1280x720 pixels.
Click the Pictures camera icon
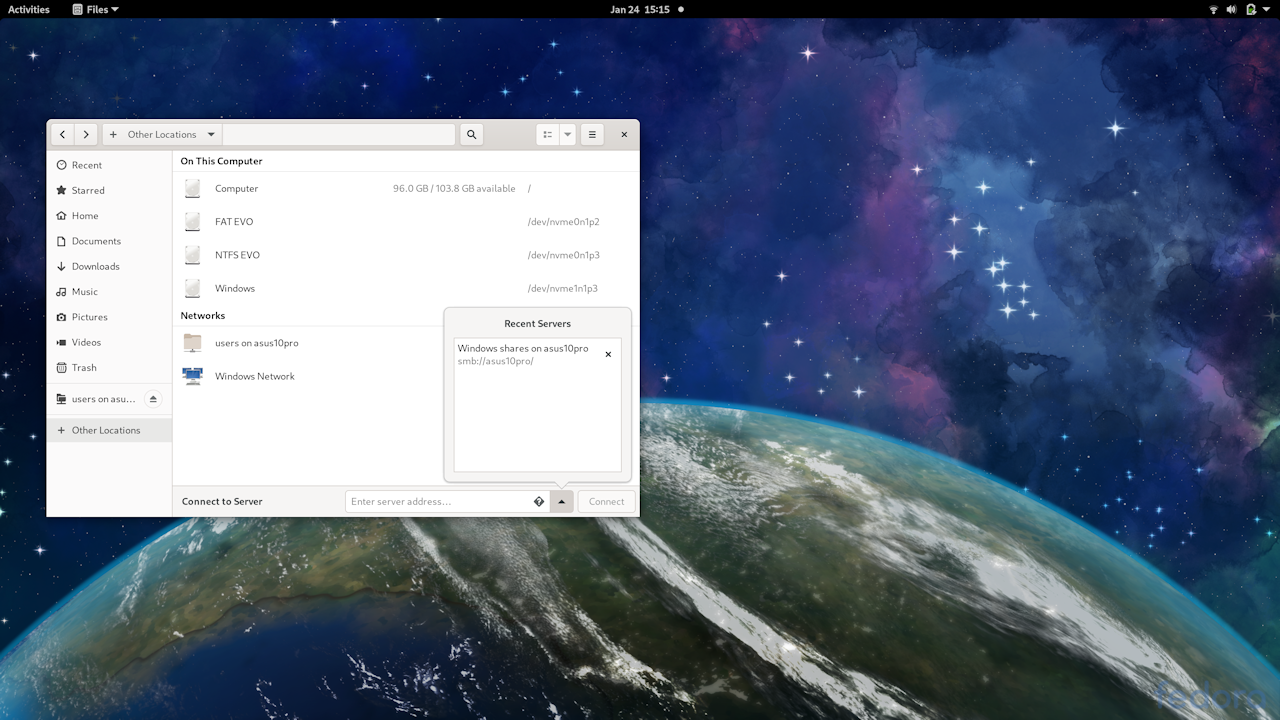[62, 317]
